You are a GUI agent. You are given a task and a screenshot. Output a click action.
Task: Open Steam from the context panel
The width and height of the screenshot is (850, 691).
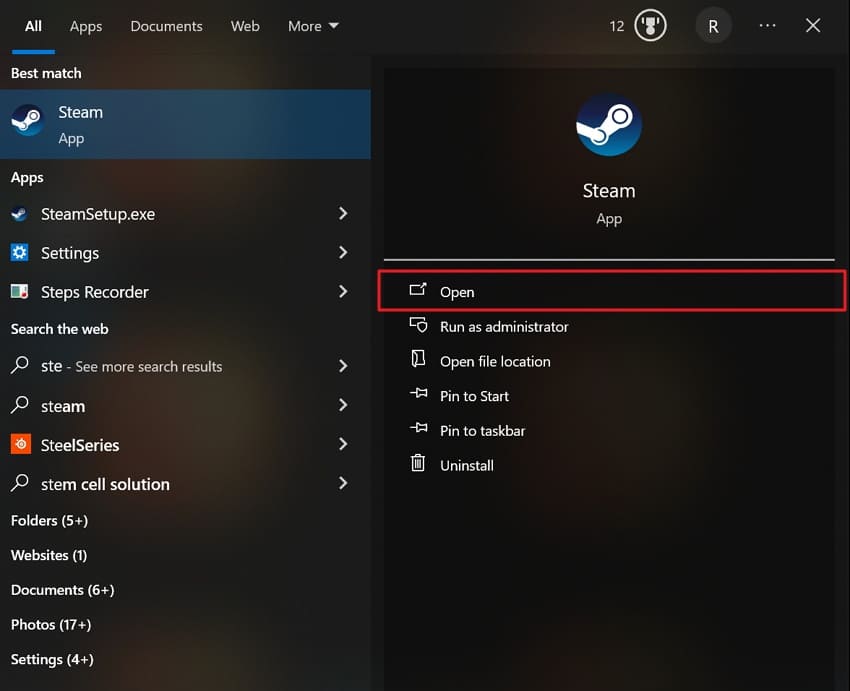click(x=457, y=291)
